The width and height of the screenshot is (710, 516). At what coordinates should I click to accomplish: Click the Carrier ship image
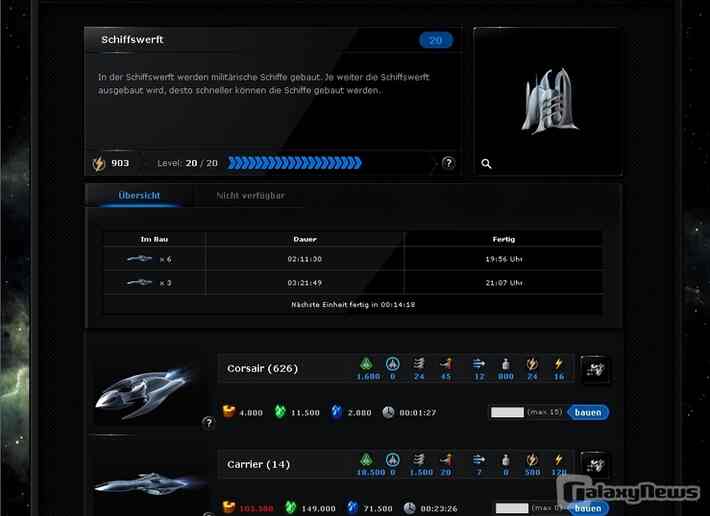149,484
